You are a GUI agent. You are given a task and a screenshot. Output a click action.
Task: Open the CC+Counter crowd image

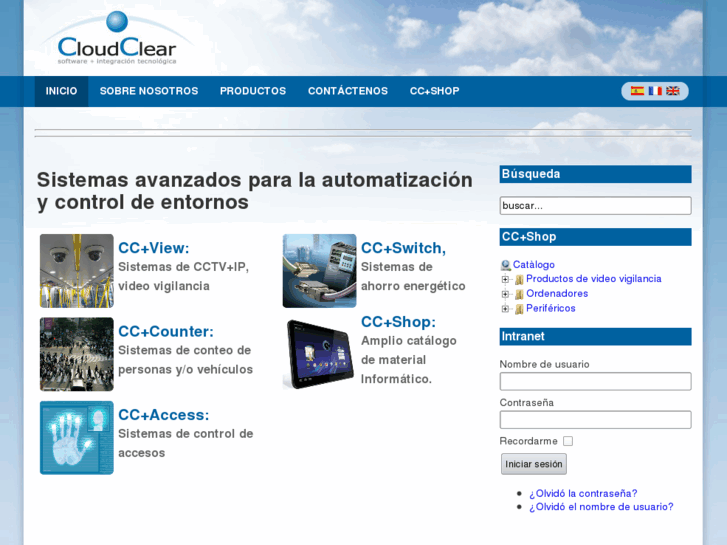[77, 354]
